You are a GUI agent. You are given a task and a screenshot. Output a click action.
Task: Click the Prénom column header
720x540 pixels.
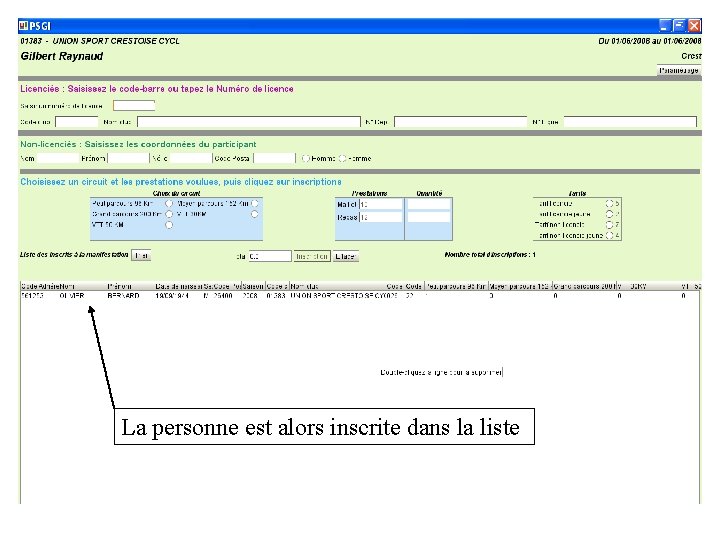point(130,286)
